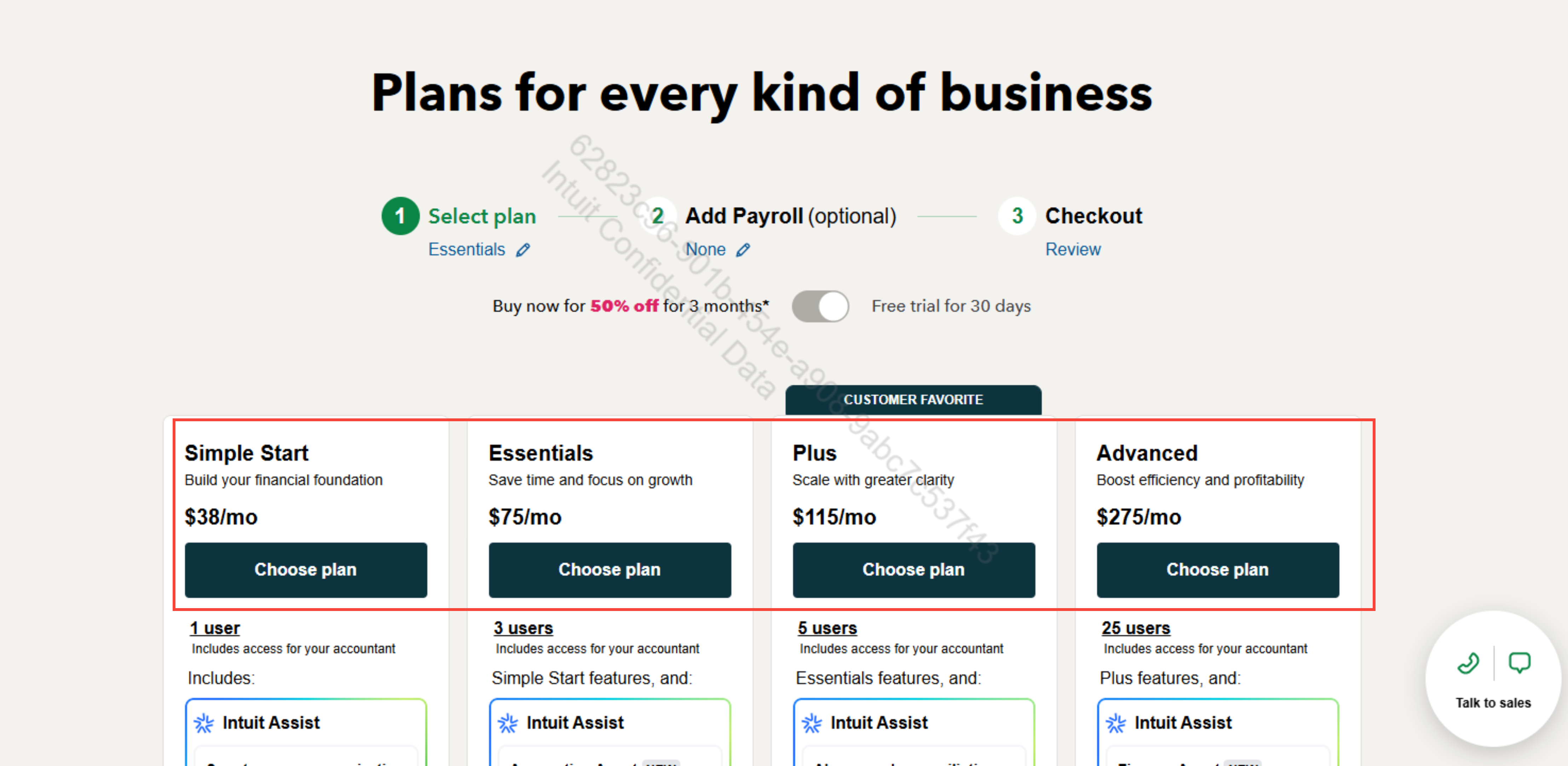
Task: Click the Intuit Assist sparkle icon under Plus
Action: coord(811,723)
